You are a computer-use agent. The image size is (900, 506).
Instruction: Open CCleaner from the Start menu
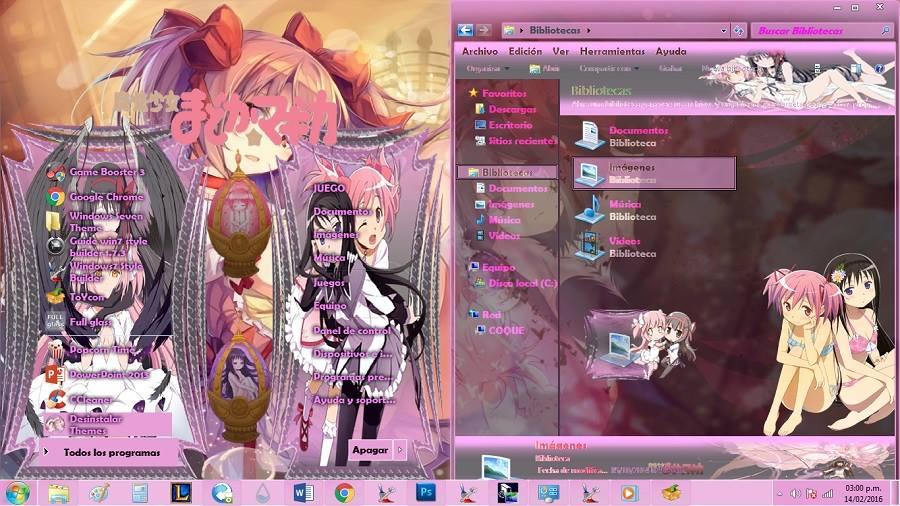tap(79, 399)
